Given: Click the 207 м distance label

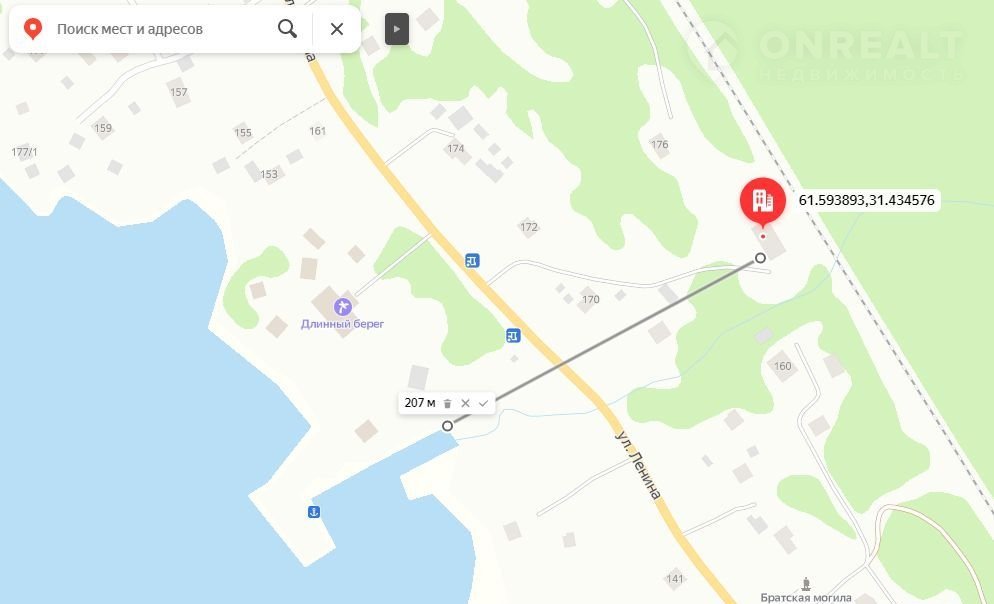Looking at the screenshot, I should click(x=420, y=403).
